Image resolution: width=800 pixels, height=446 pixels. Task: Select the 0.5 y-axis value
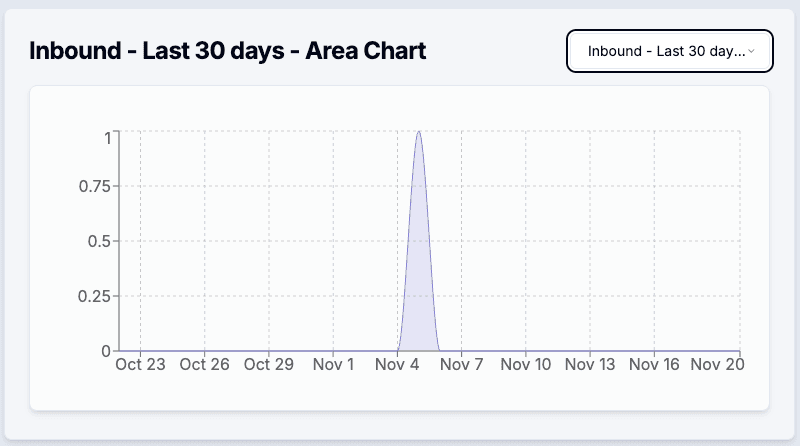pyautogui.click(x=99, y=241)
